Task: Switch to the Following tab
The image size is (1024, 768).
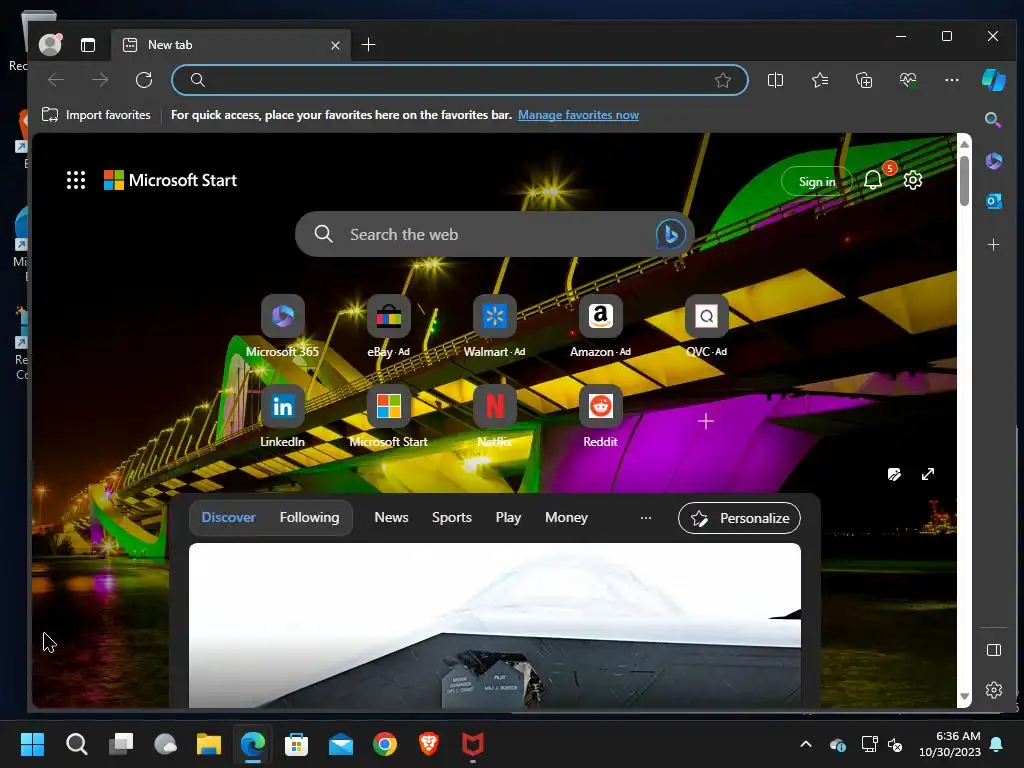Action: coord(310,517)
